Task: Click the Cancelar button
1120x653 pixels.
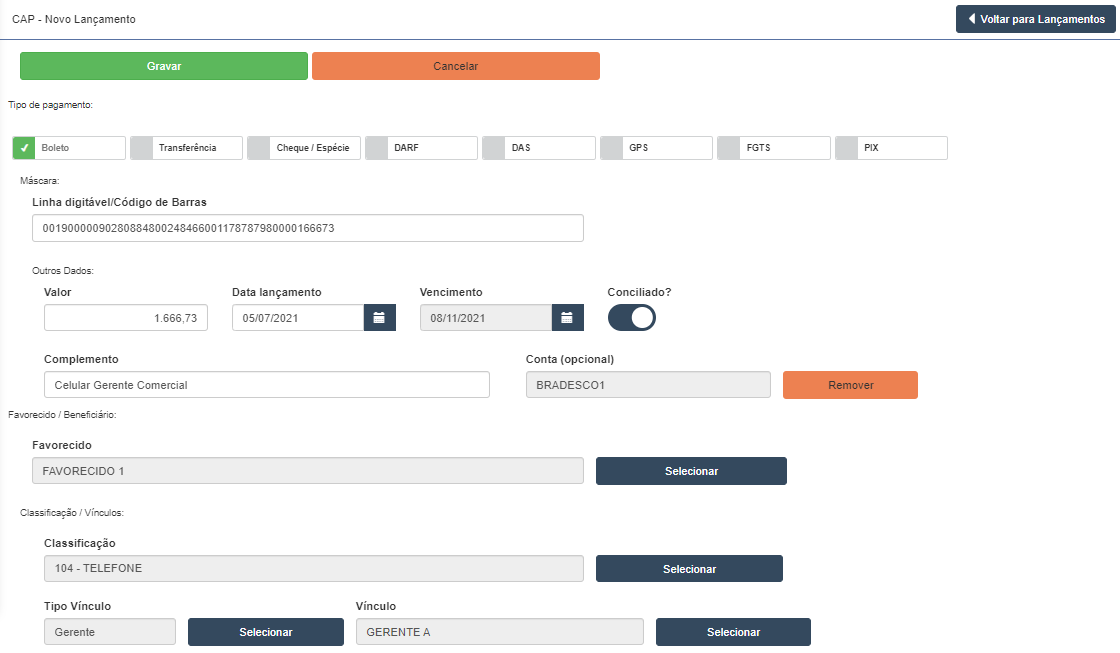Action: pos(455,66)
